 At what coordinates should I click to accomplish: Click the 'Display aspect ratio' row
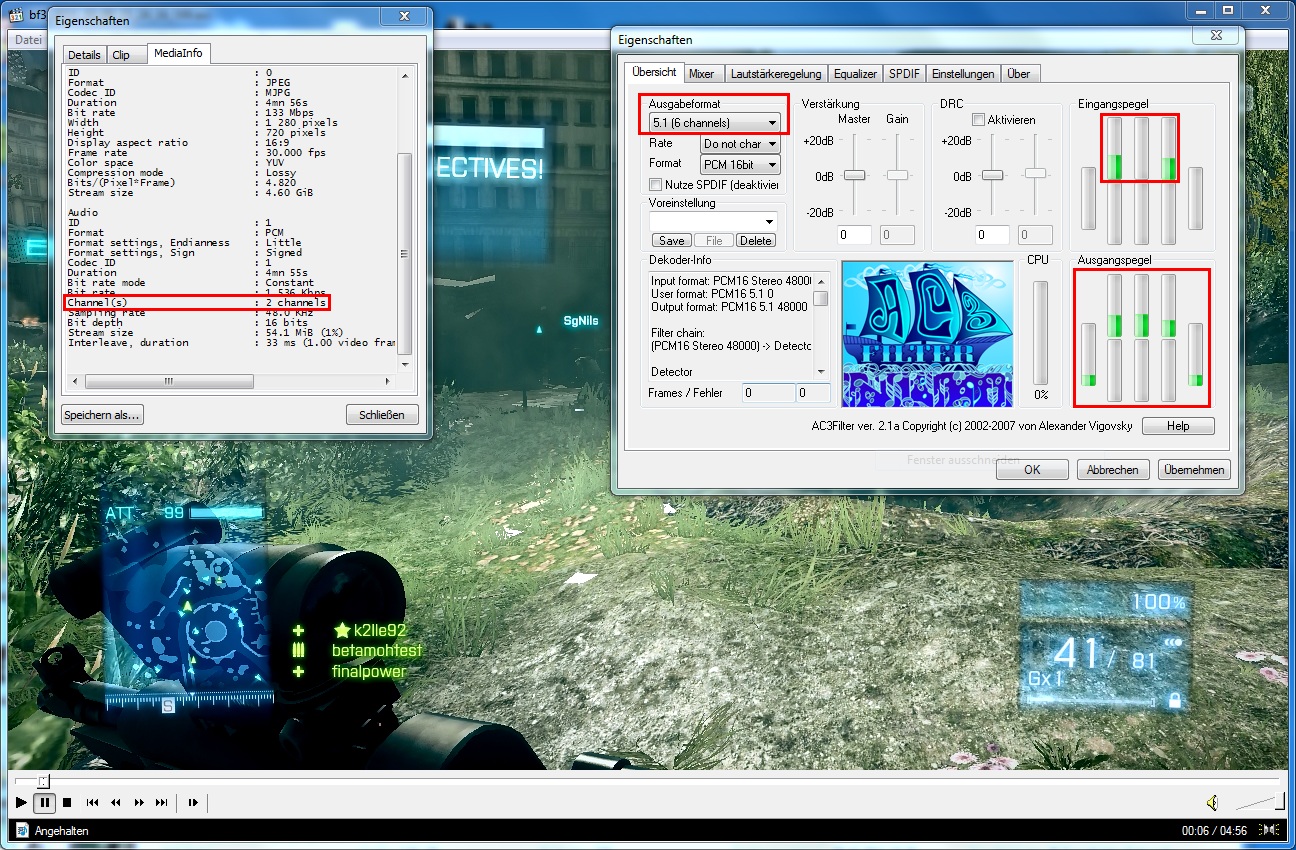tap(180, 143)
